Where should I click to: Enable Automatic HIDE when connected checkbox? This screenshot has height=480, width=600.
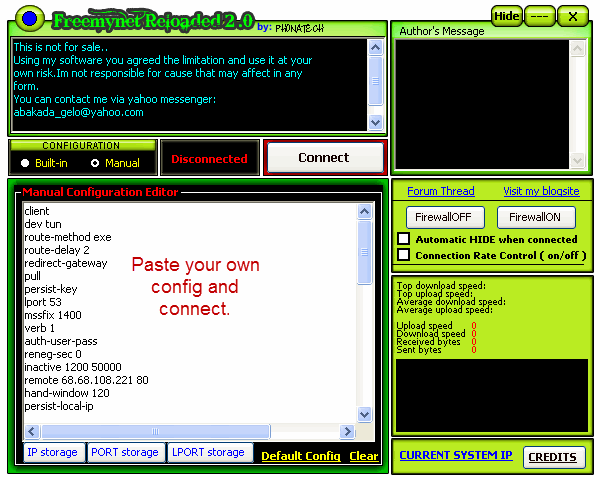pos(403,238)
